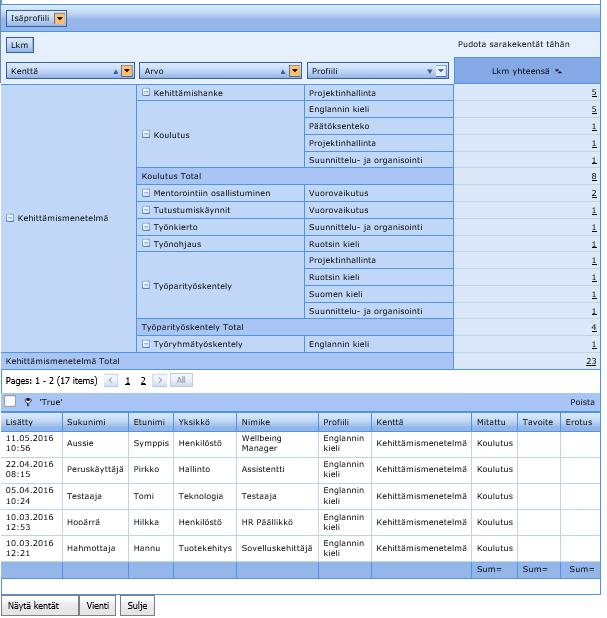Image resolution: width=607 pixels, height=618 pixels.
Task: Collapse the Tutustumiskäynnit row
Action: [146, 210]
